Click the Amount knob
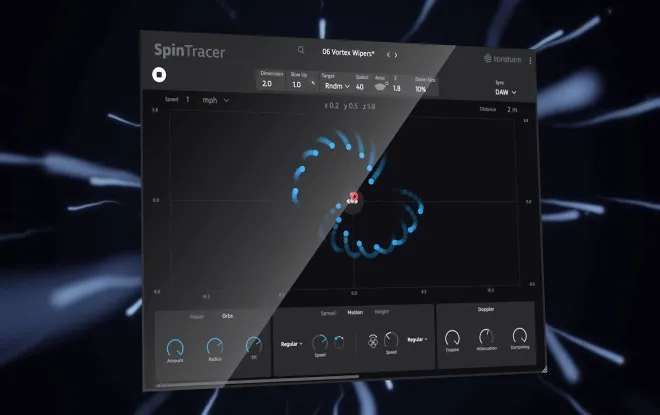660x415 pixels. click(175, 348)
